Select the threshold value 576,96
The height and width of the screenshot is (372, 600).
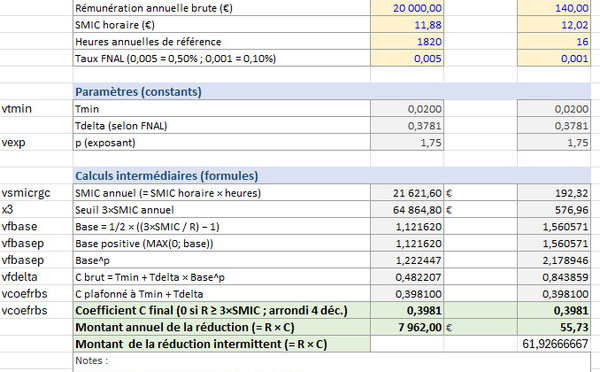point(554,210)
